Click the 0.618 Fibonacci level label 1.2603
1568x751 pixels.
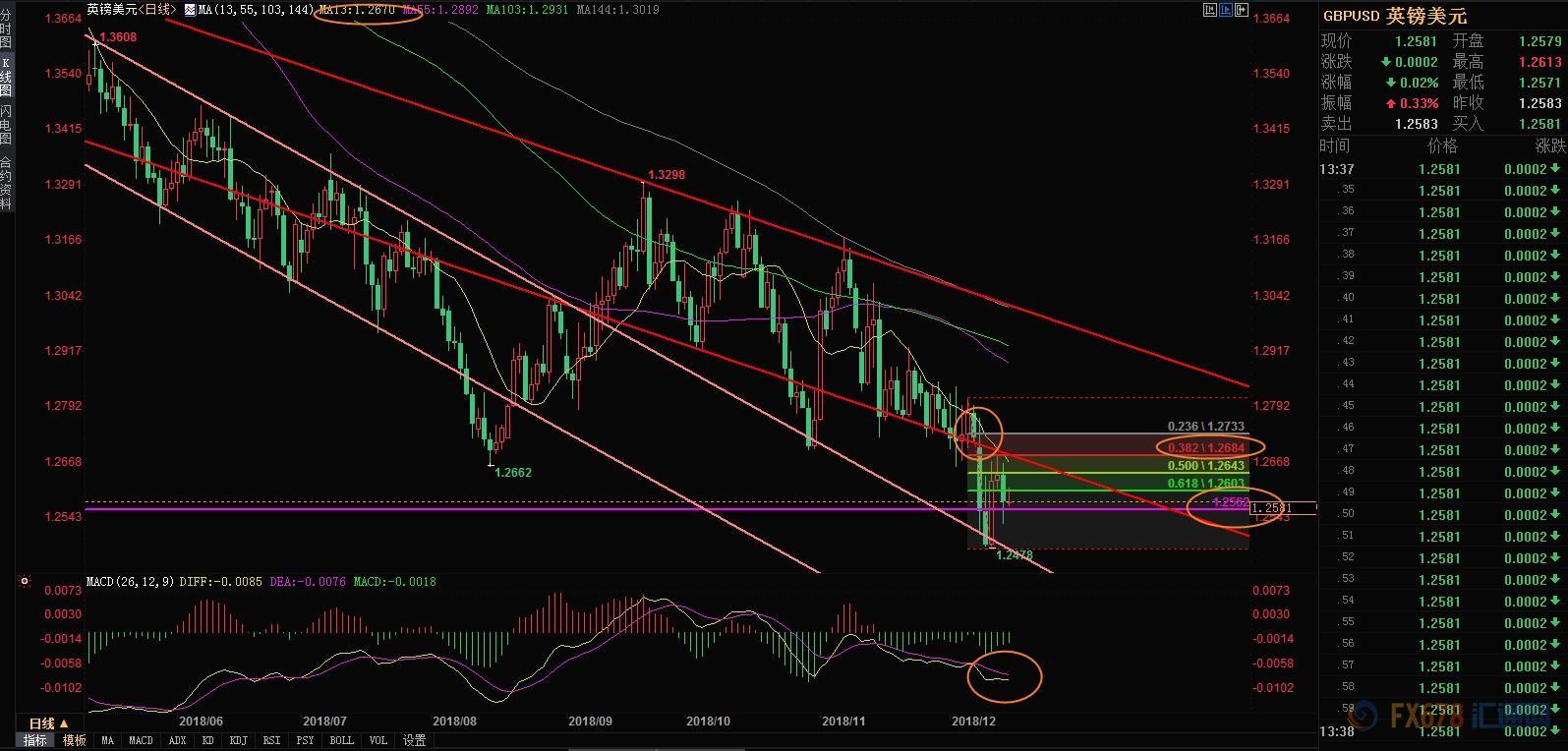click(1205, 484)
